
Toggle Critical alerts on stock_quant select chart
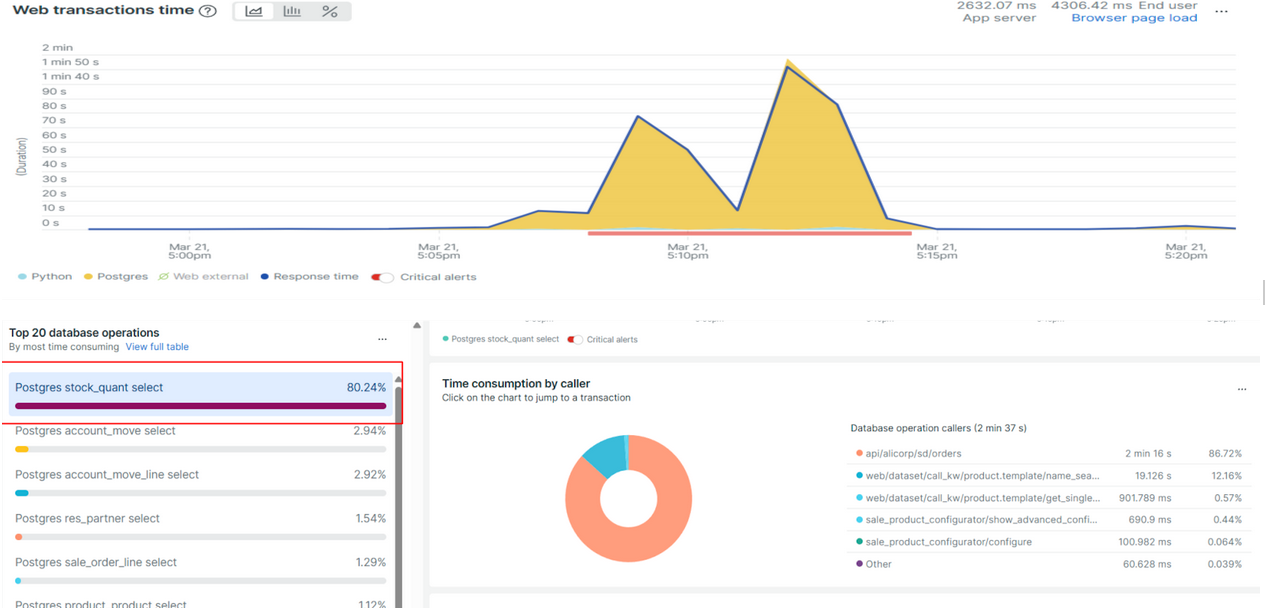(575, 340)
